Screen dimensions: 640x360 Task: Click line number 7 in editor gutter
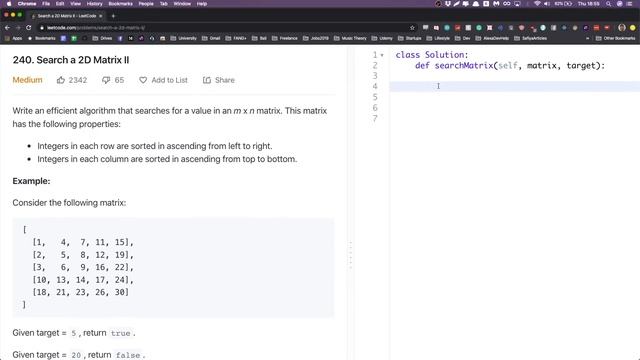point(375,118)
